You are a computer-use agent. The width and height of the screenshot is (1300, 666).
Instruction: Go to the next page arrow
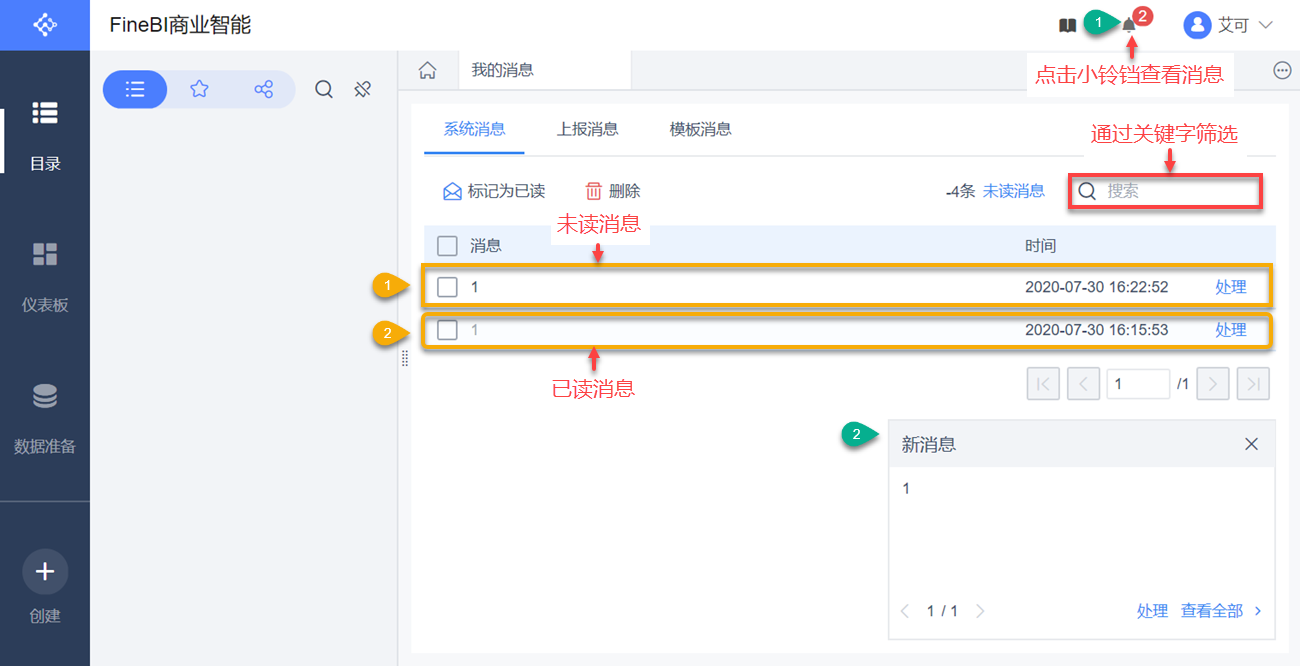point(1213,384)
